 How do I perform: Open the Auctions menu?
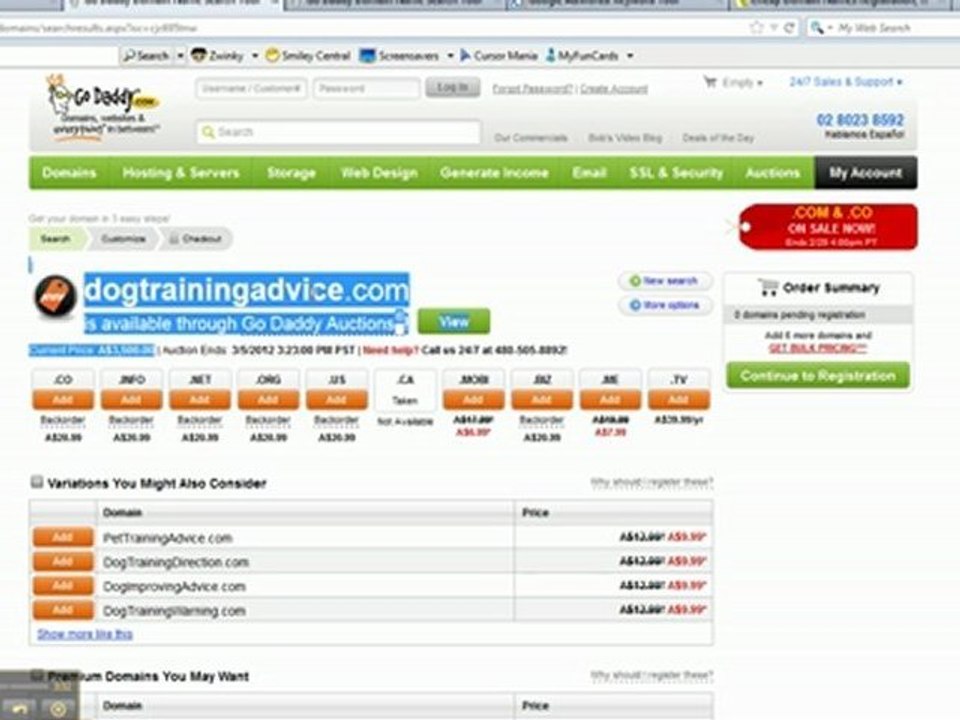[773, 173]
